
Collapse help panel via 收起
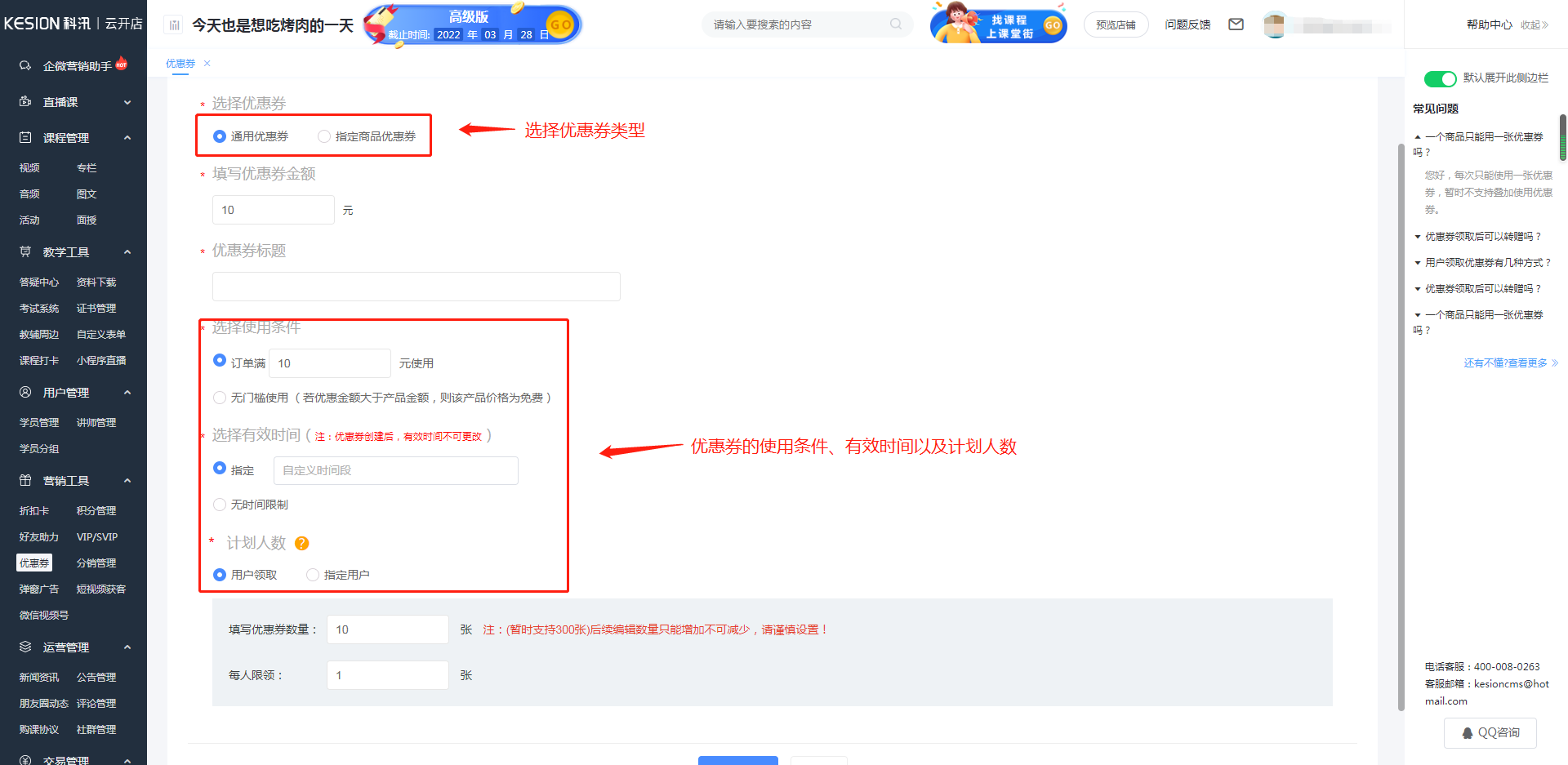coord(1534,24)
